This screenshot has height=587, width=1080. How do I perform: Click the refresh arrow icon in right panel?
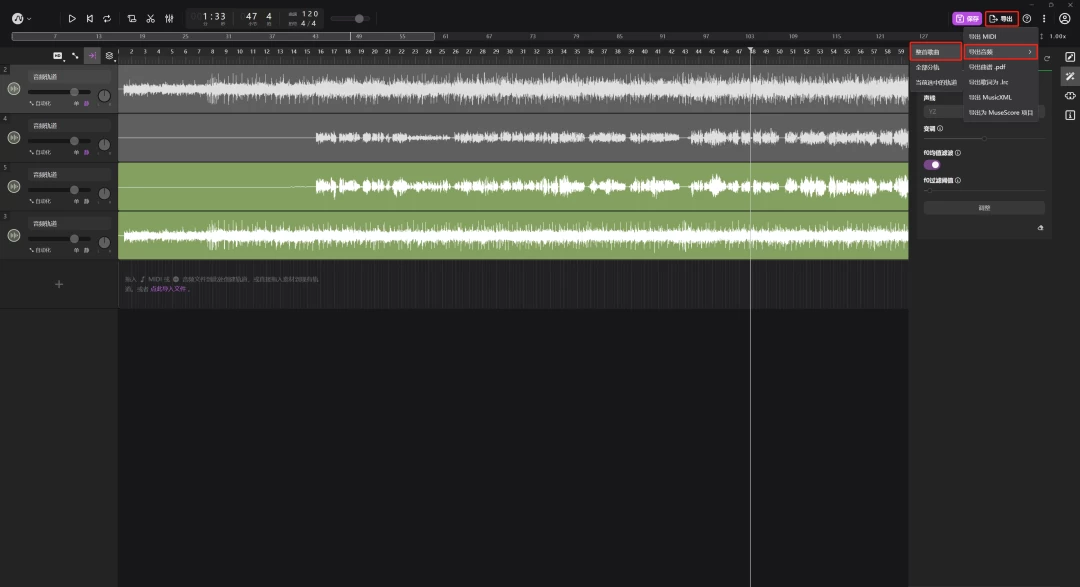[x=1047, y=59]
